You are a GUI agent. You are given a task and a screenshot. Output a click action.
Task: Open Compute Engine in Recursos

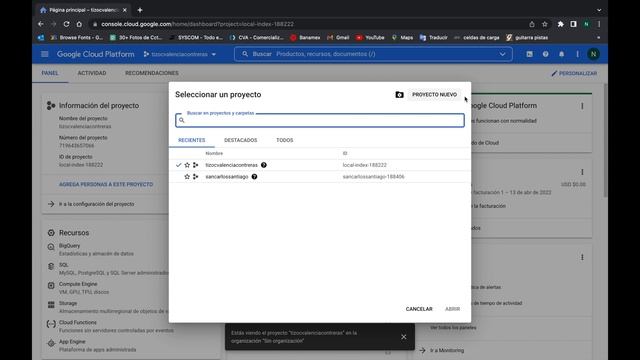[x=78, y=284]
